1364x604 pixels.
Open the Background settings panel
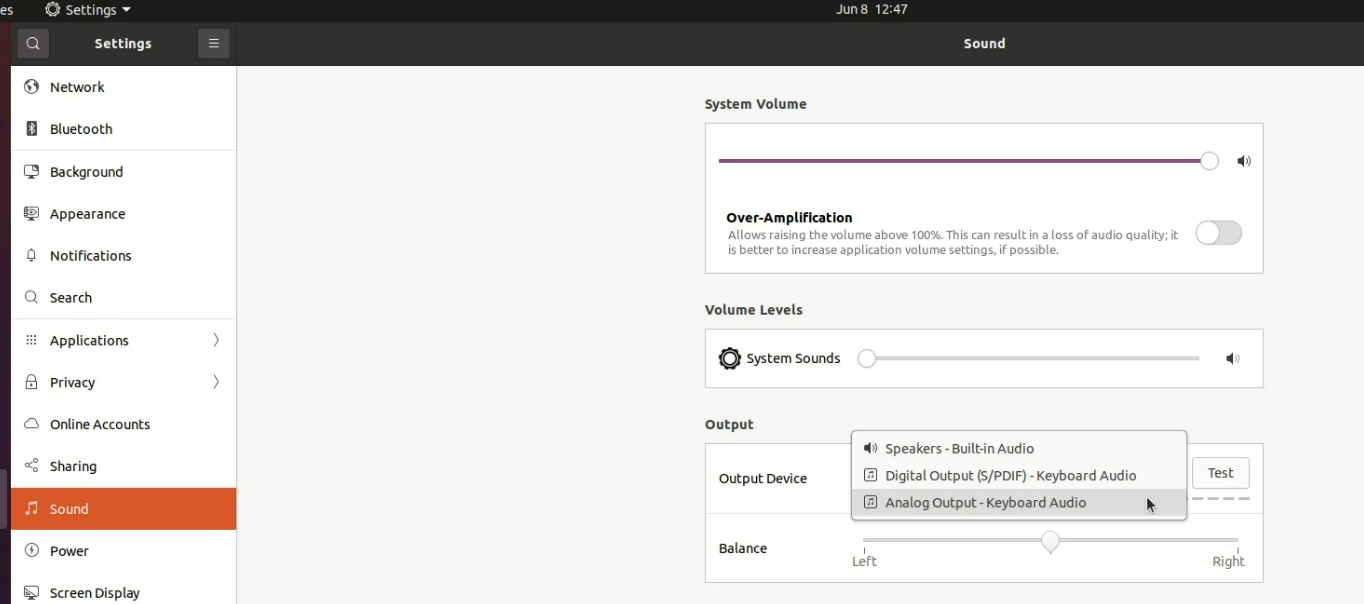124,172
